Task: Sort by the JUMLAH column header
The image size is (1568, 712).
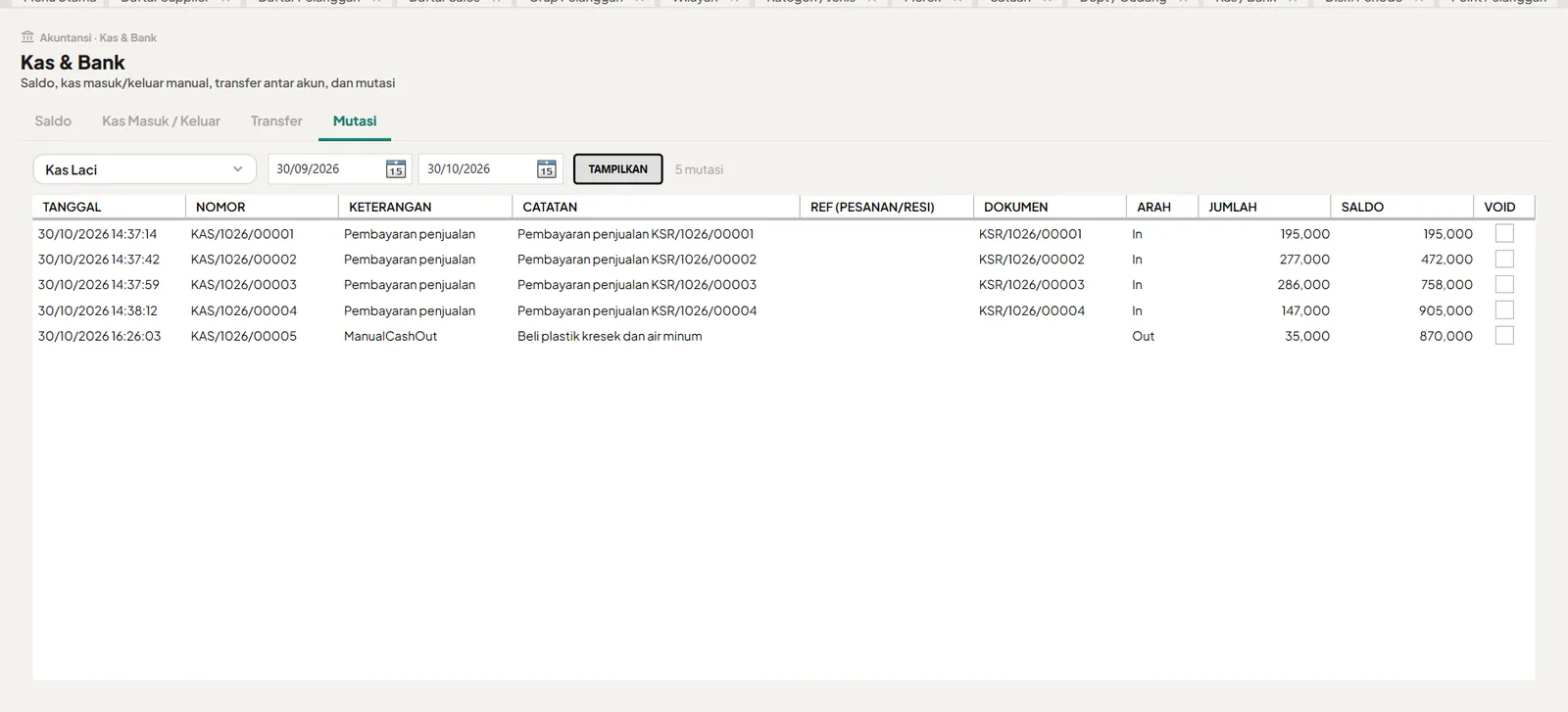Action: pyautogui.click(x=1264, y=207)
